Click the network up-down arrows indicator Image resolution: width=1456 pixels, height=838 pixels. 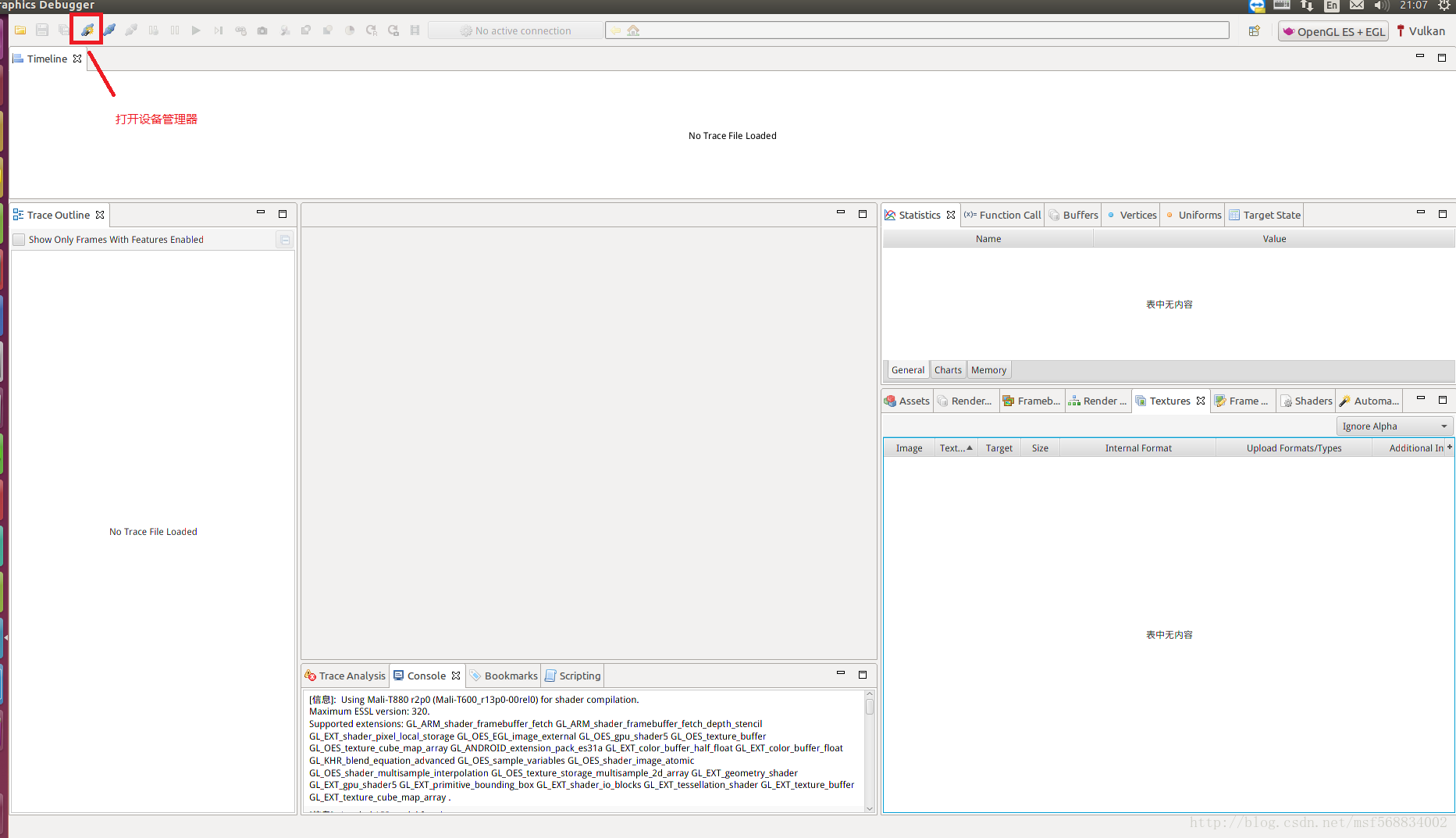point(1307,5)
